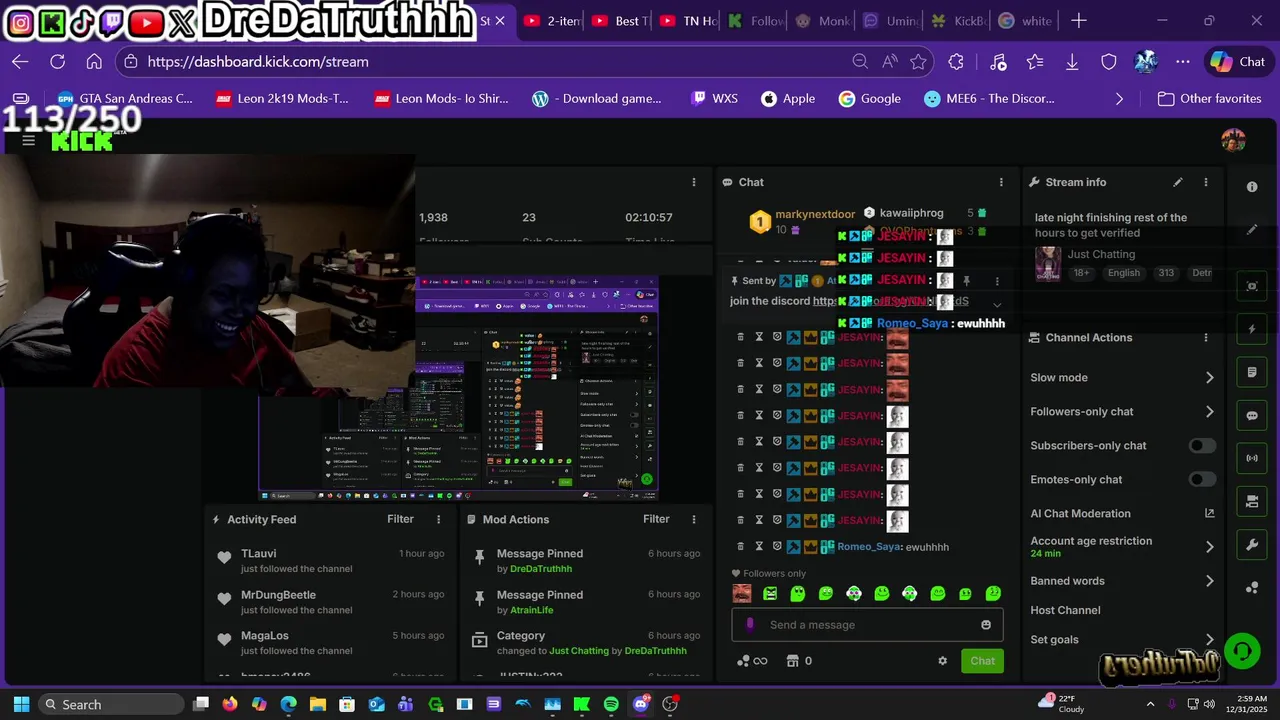Click the shop icon below the chat box
The height and width of the screenshot is (720, 1280).
(x=793, y=661)
